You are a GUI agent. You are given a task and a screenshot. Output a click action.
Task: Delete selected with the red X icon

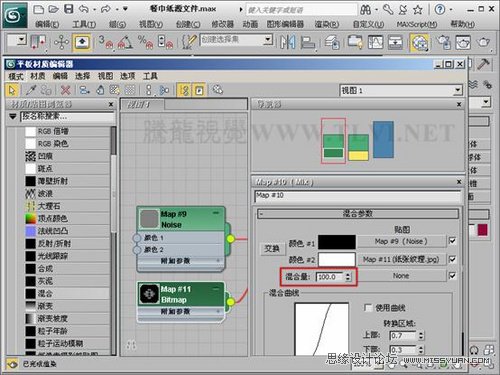(x=66, y=90)
